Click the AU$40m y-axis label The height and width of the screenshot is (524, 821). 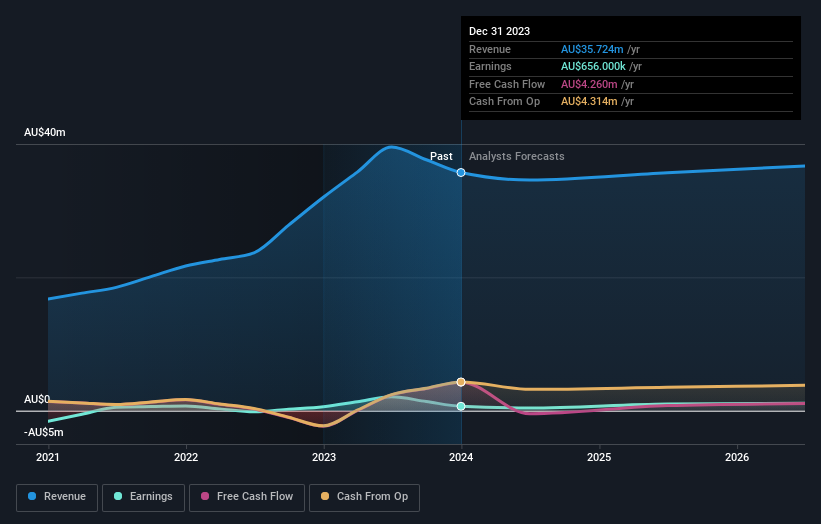(45, 132)
